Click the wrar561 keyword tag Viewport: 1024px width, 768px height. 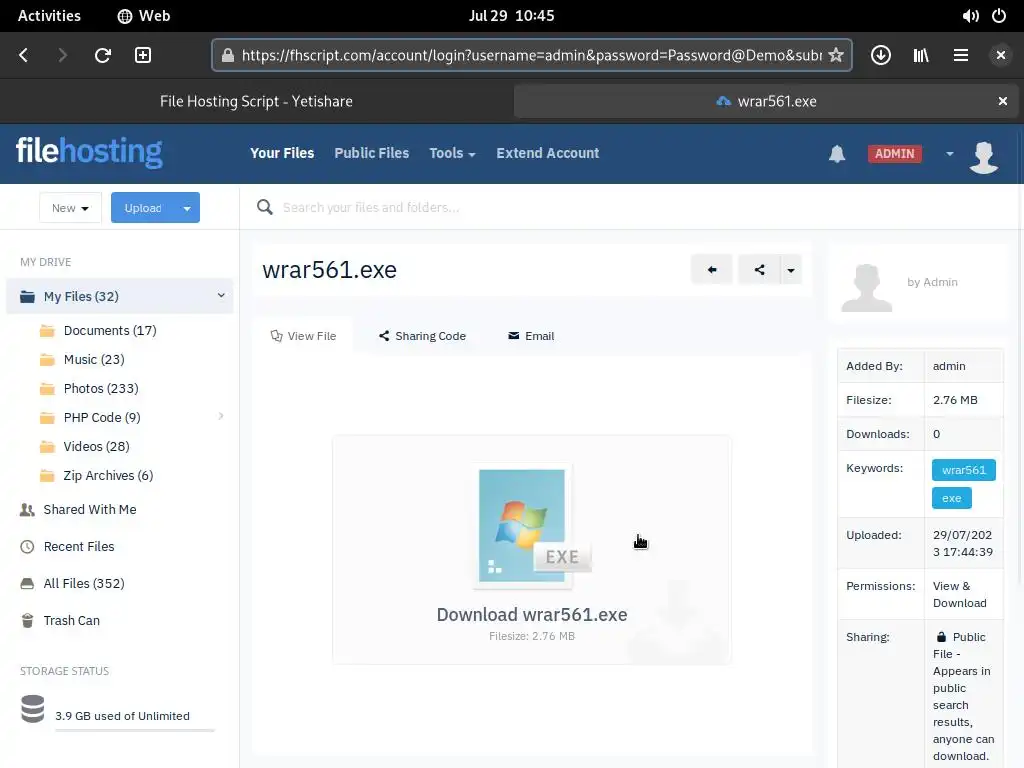[963, 470]
